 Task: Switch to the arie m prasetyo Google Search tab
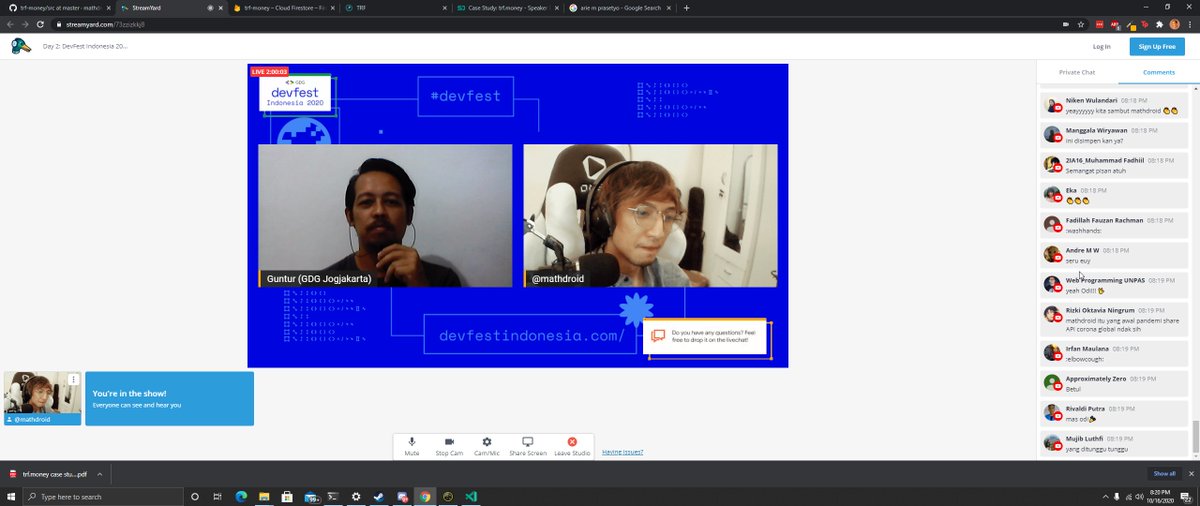tap(619, 7)
